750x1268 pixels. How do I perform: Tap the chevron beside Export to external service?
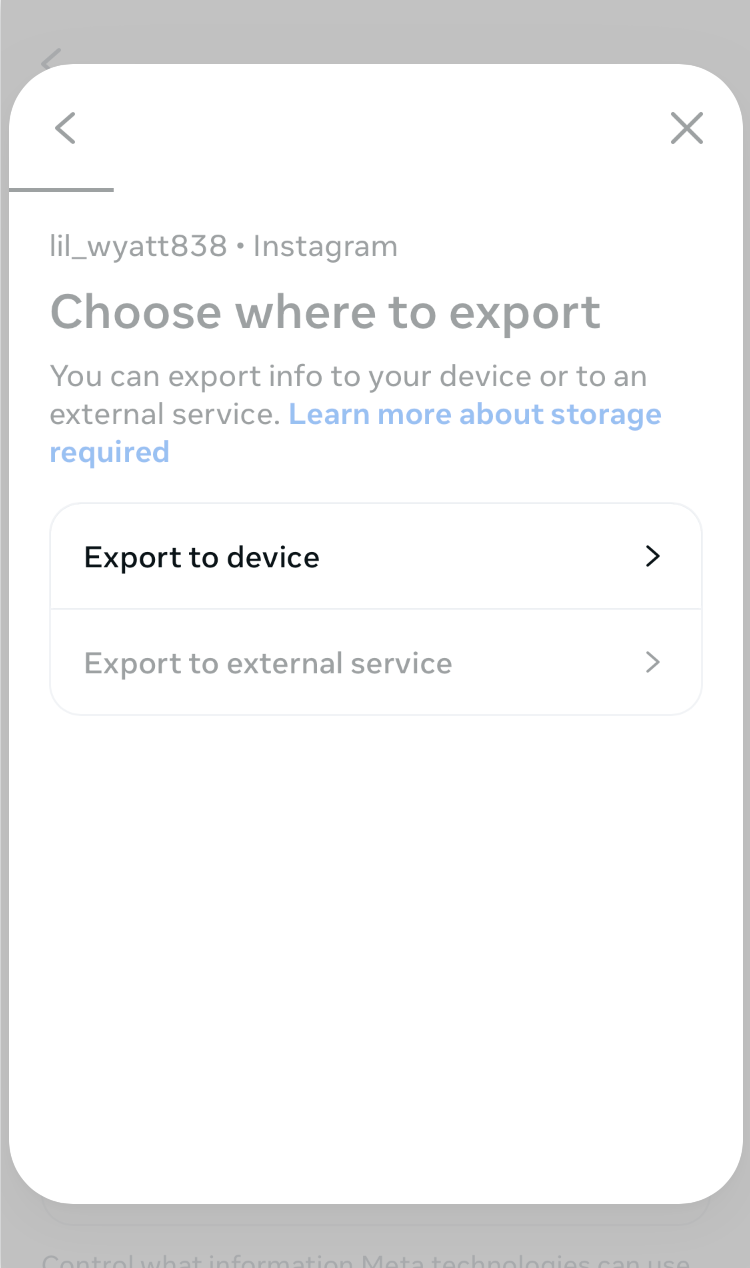pos(652,662)
